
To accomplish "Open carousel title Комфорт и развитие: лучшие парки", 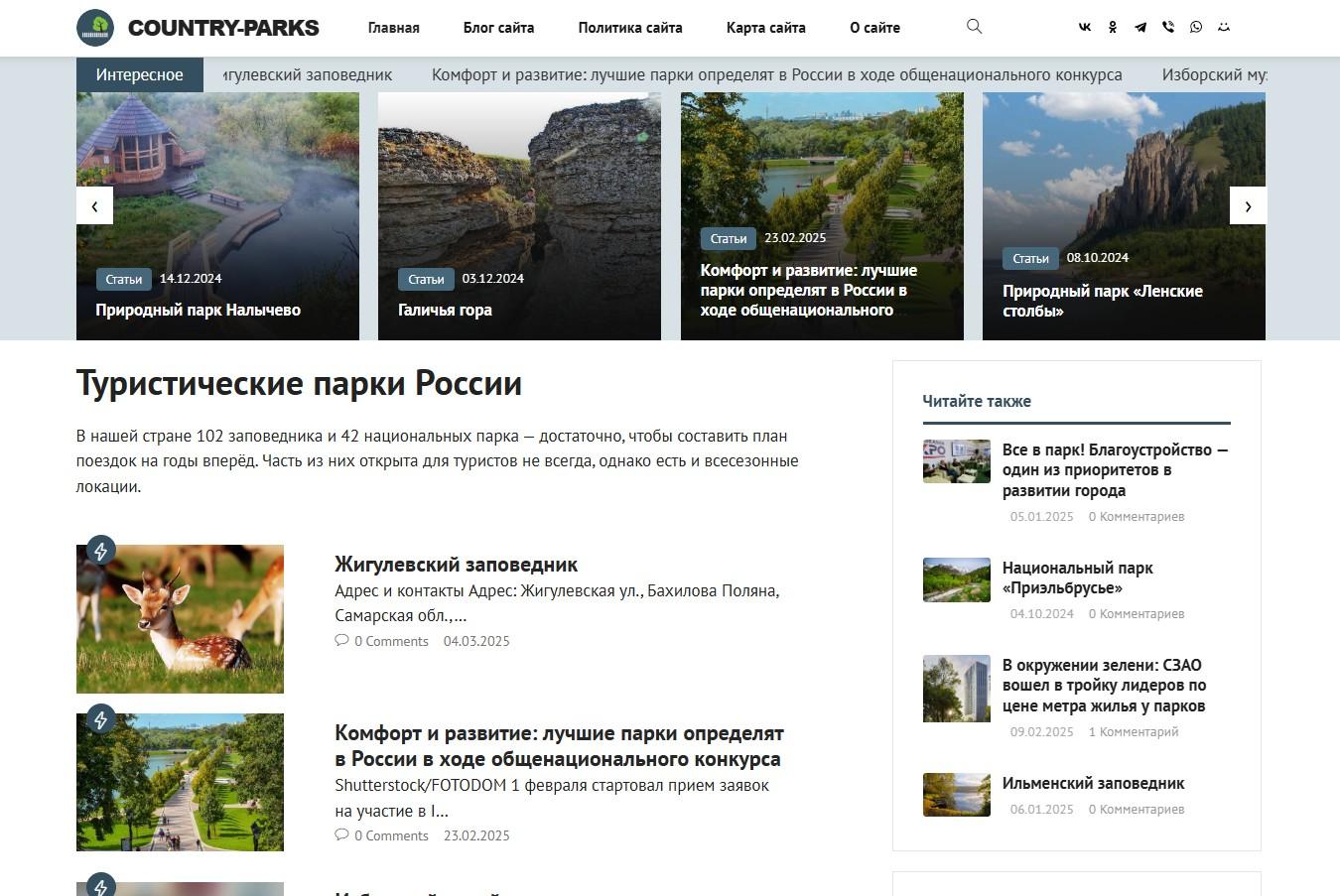I will coord(809,290).
